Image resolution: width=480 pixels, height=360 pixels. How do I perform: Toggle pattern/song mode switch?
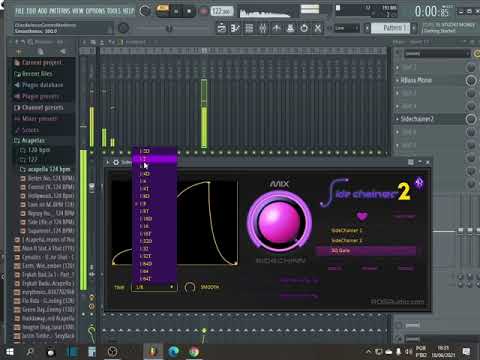click(163, 9)
